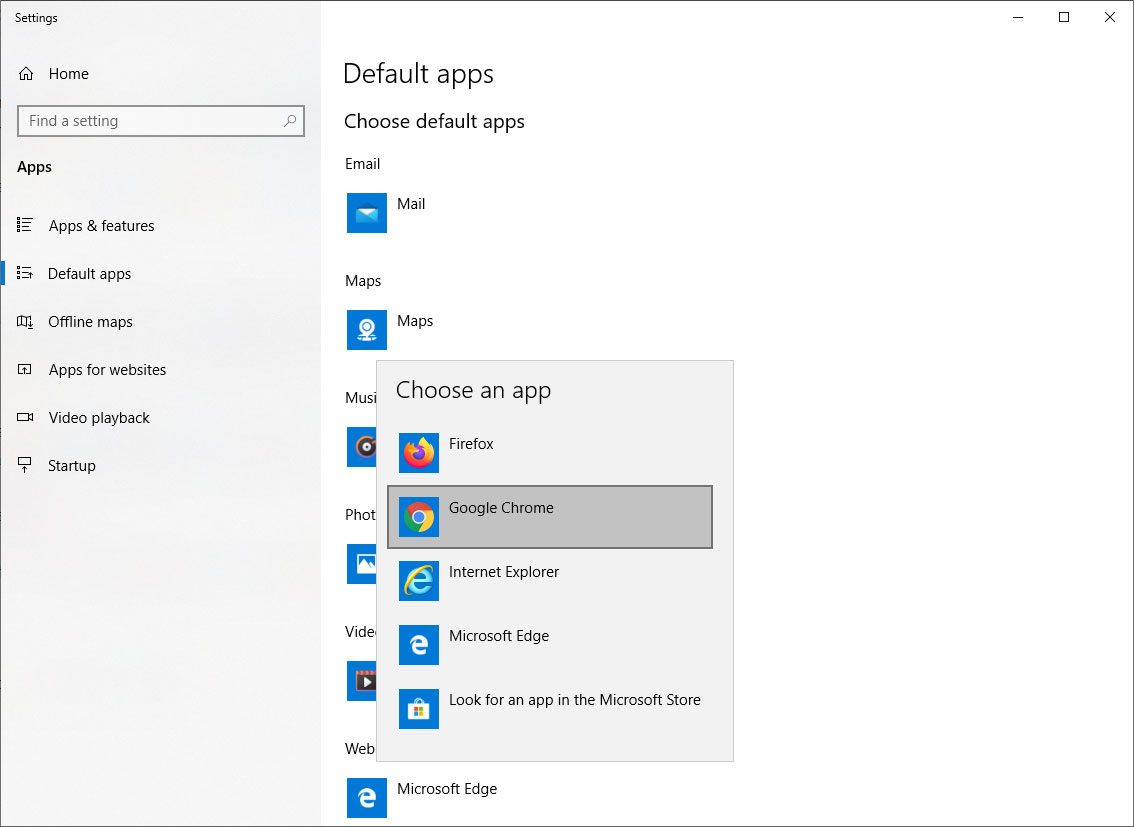Click the Photos viewer icon behind the popup

[362, 564]
